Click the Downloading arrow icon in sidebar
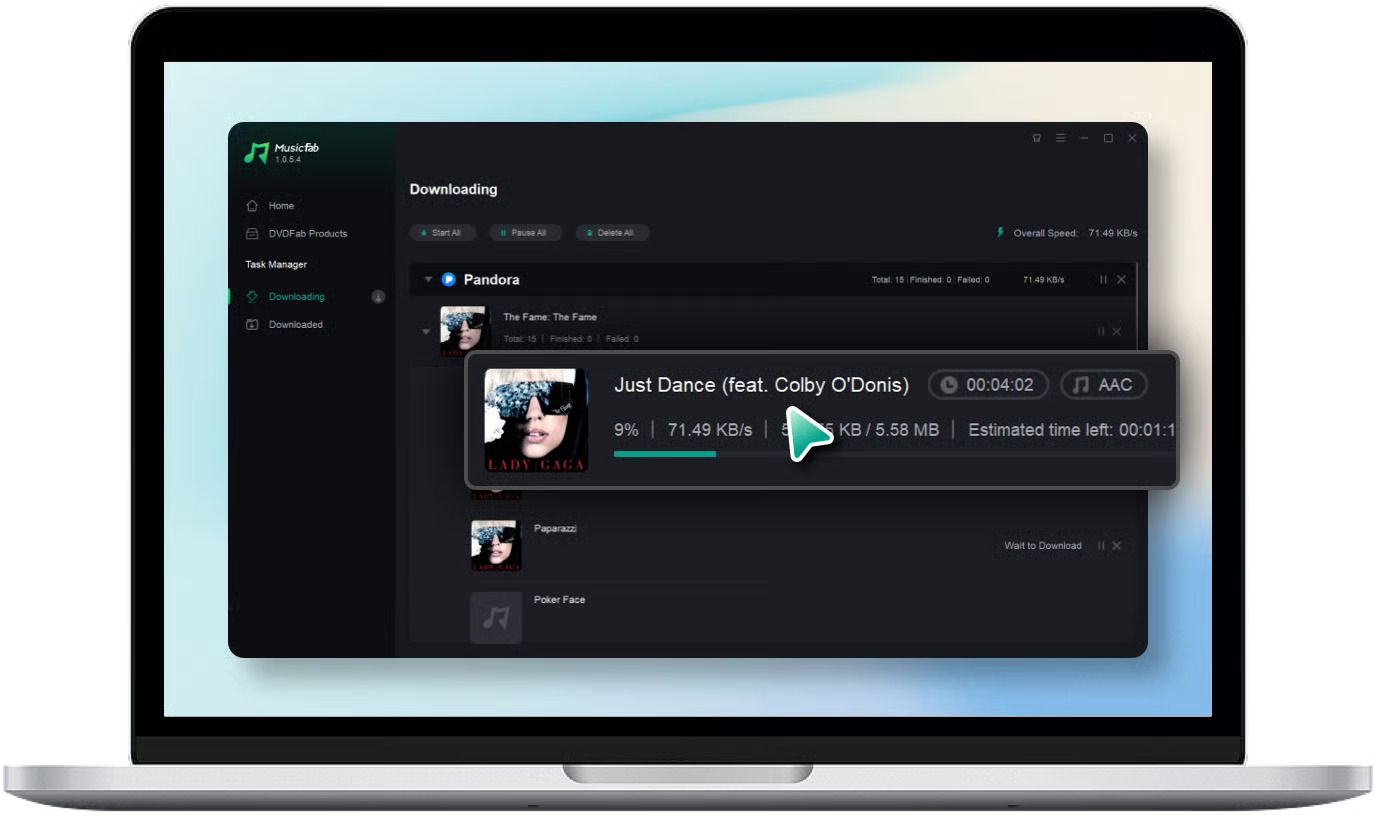The height and width of the screenshot is (820, 1376). tap(252, 297)
